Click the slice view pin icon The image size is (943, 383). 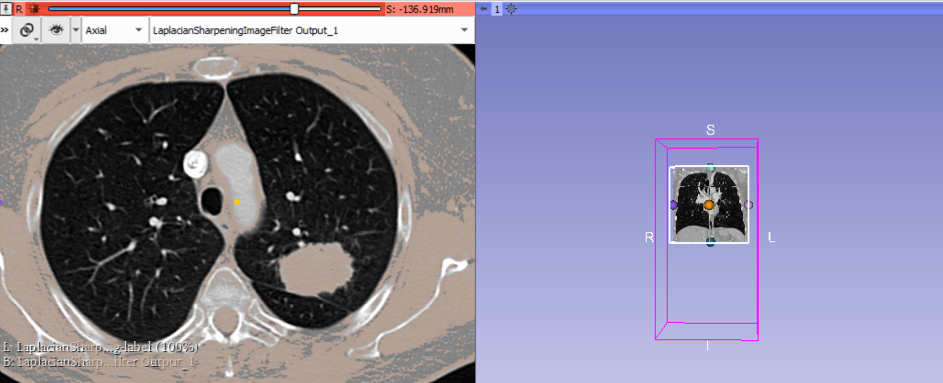(x=6, y=8)
